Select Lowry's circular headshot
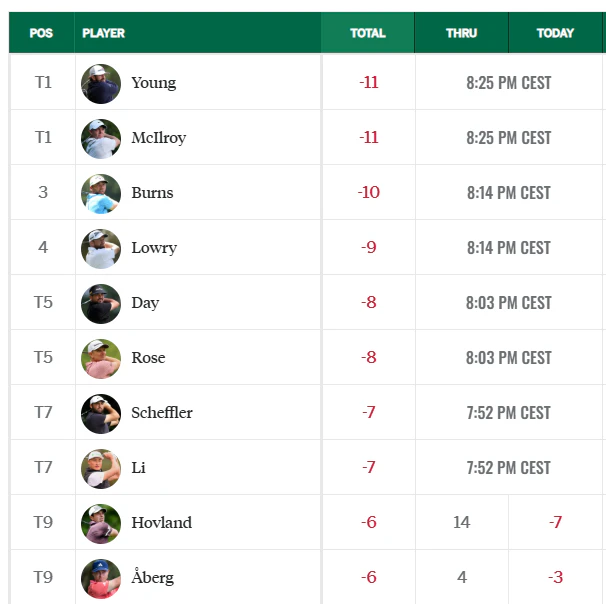Screen dimensions: 606x604 (x=101, y=248)
